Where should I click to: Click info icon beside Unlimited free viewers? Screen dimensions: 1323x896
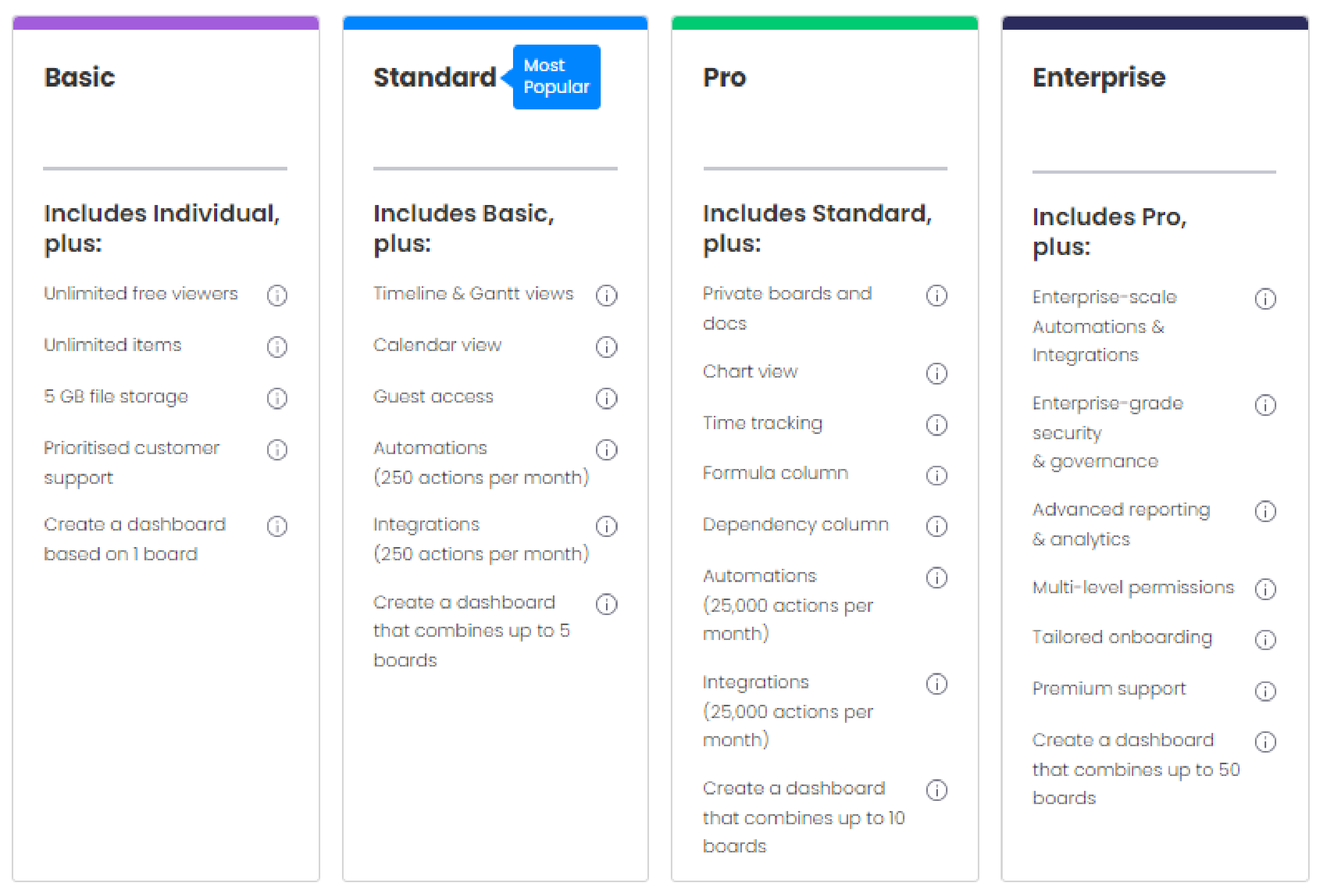(x=277, y=295)
